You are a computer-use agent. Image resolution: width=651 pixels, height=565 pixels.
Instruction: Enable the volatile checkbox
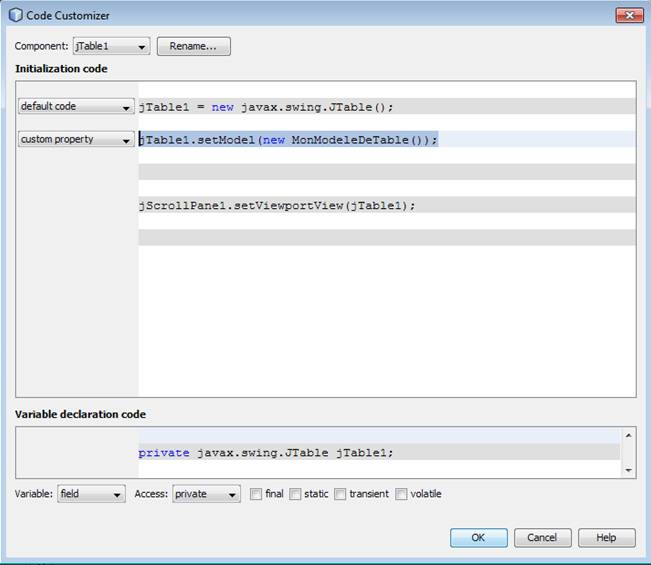click(x=401, y=494)
